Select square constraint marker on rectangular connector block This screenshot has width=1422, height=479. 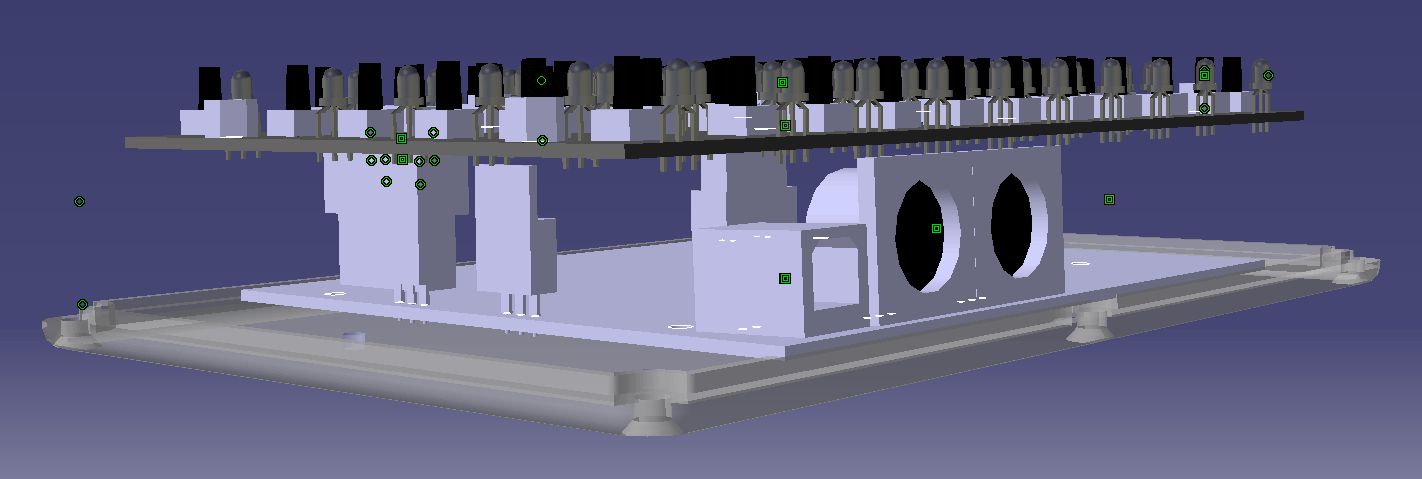[x=785, y=278]
